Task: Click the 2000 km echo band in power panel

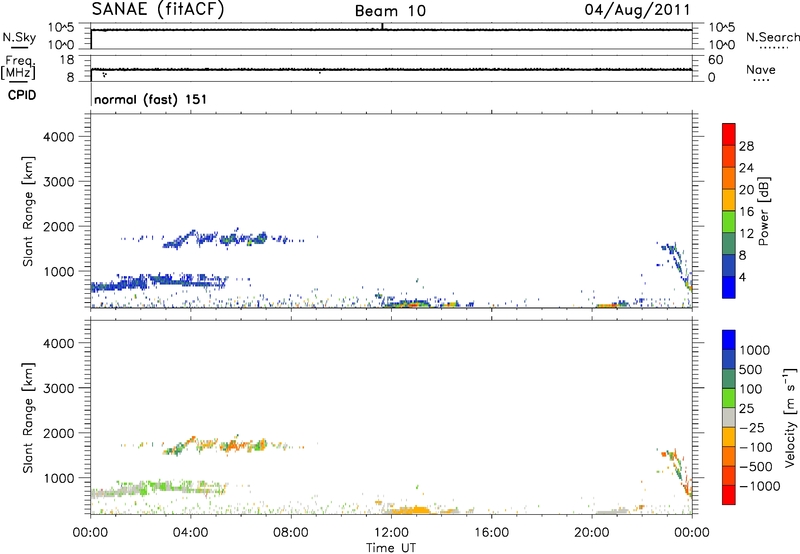Action: point(219,239)
